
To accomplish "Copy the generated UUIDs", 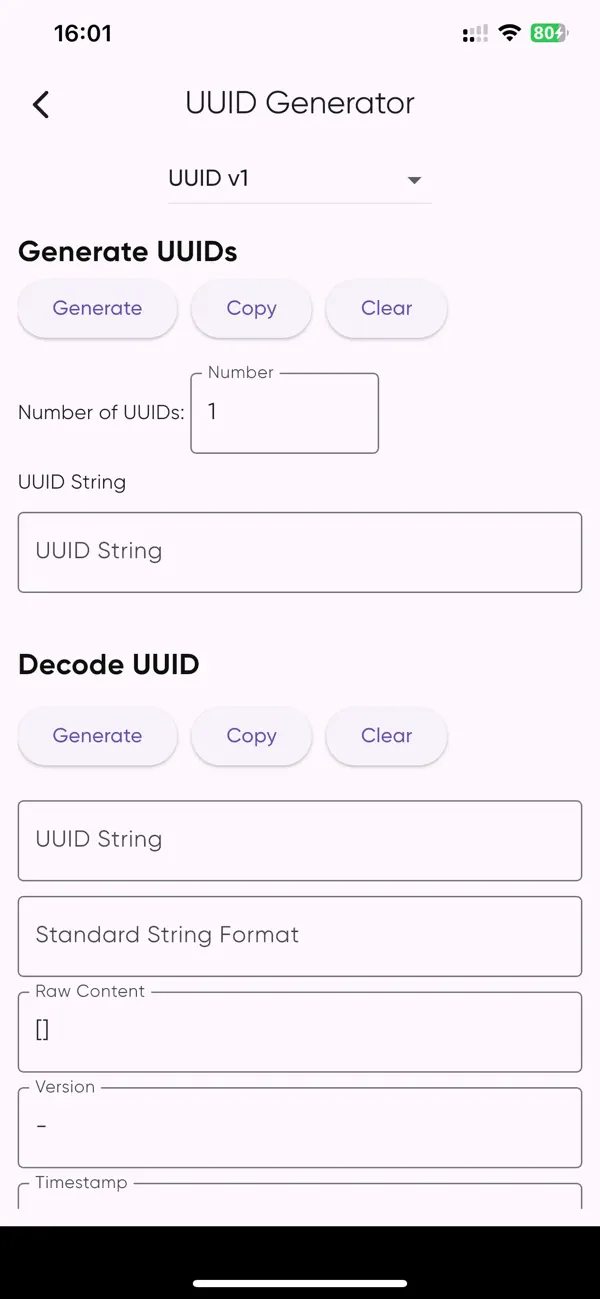I will (251, 308).
